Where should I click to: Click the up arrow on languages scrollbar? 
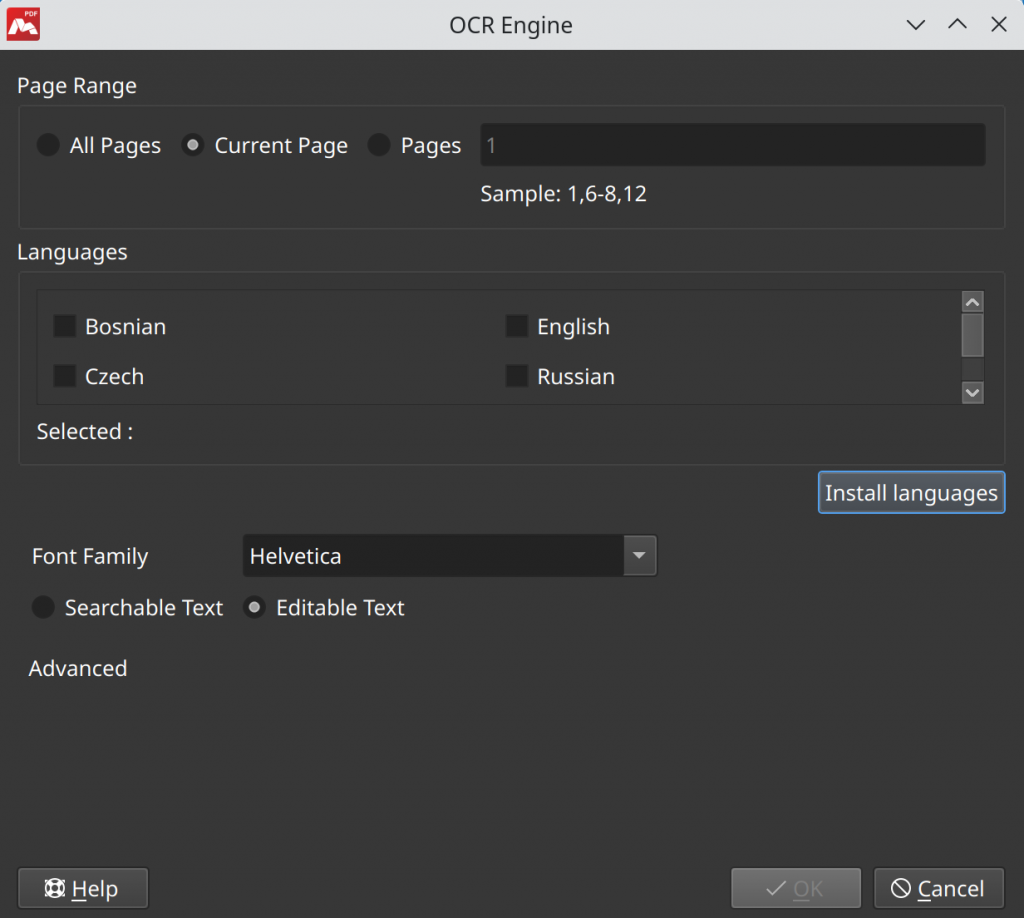pyautogui.click(x=971, y=301)
